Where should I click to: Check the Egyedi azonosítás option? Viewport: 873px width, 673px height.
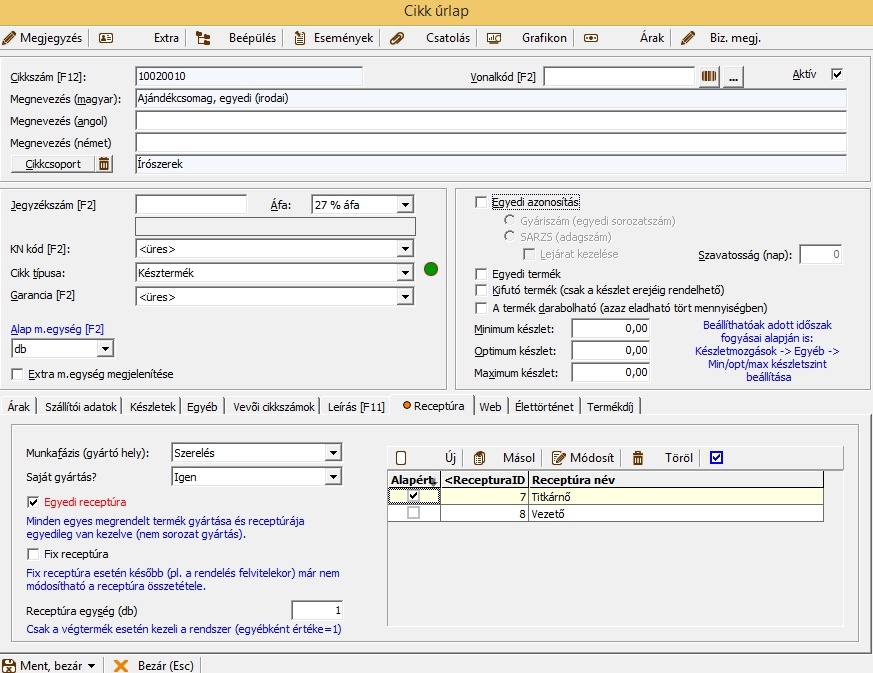coord(482,202)
